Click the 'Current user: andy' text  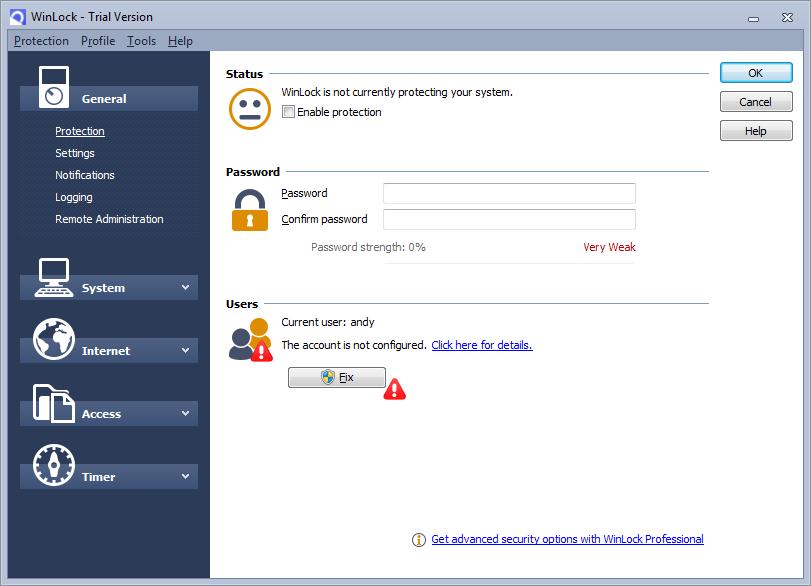(x=328, y=322)
